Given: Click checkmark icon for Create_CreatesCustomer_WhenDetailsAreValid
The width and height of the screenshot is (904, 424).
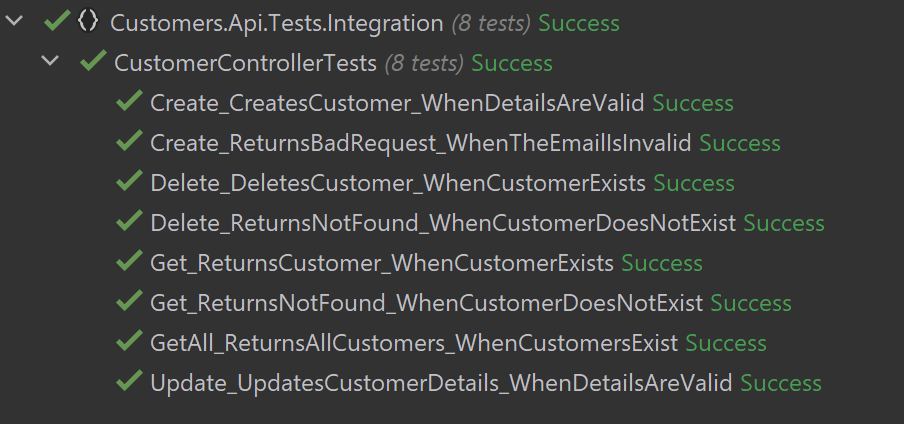Looking at the screenshot, I should (129, 103).
